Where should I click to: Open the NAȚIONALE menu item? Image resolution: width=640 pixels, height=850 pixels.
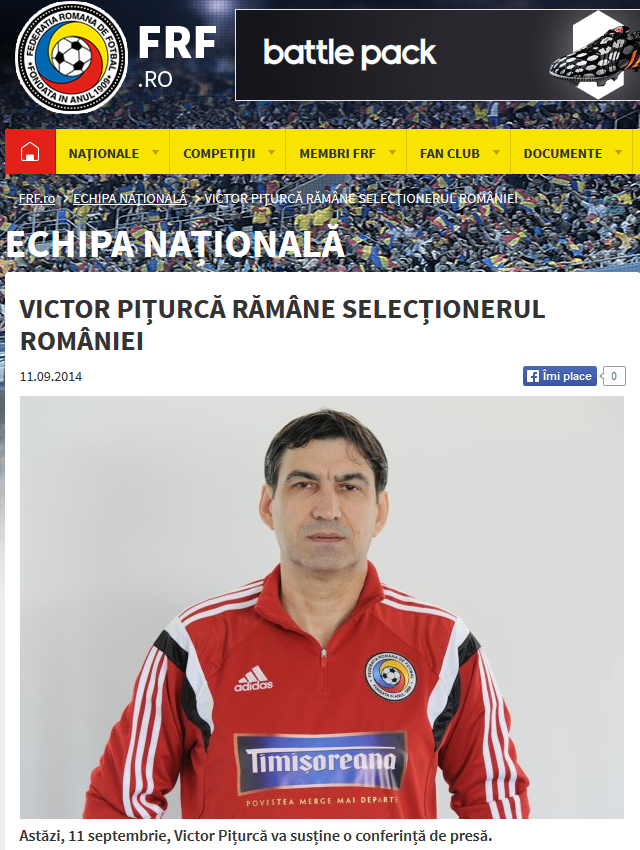104,153
